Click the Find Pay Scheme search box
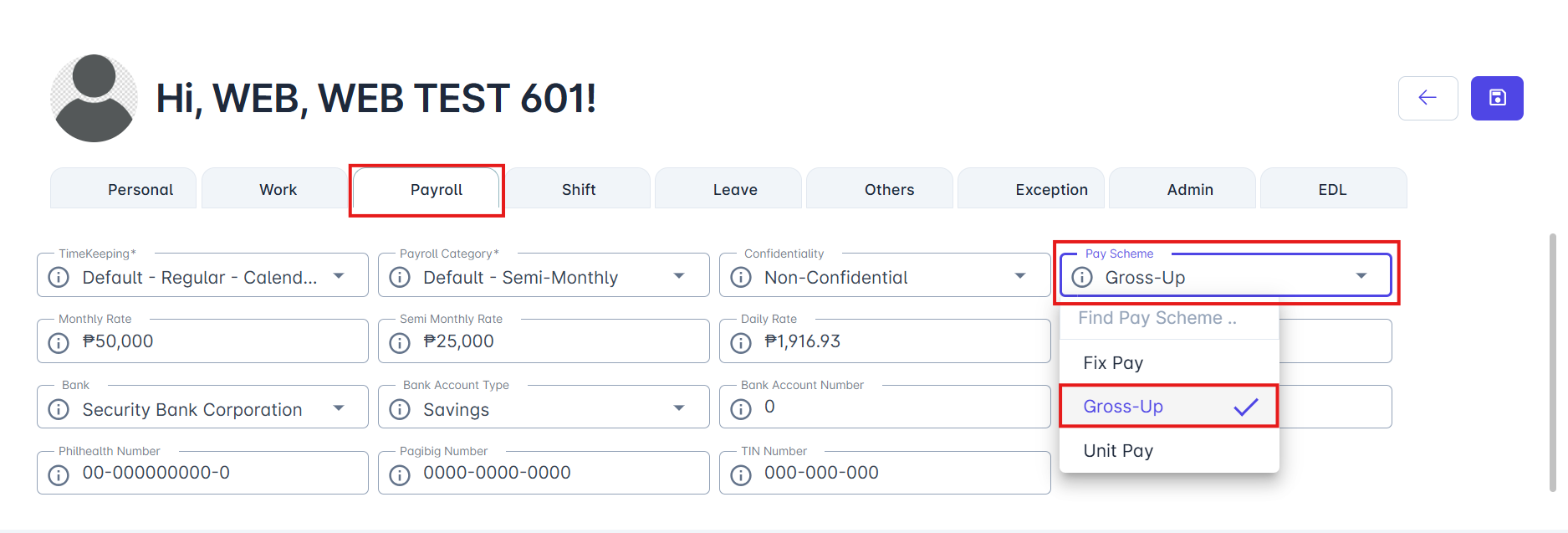 pyautogui.click(x=1168, y=319)
